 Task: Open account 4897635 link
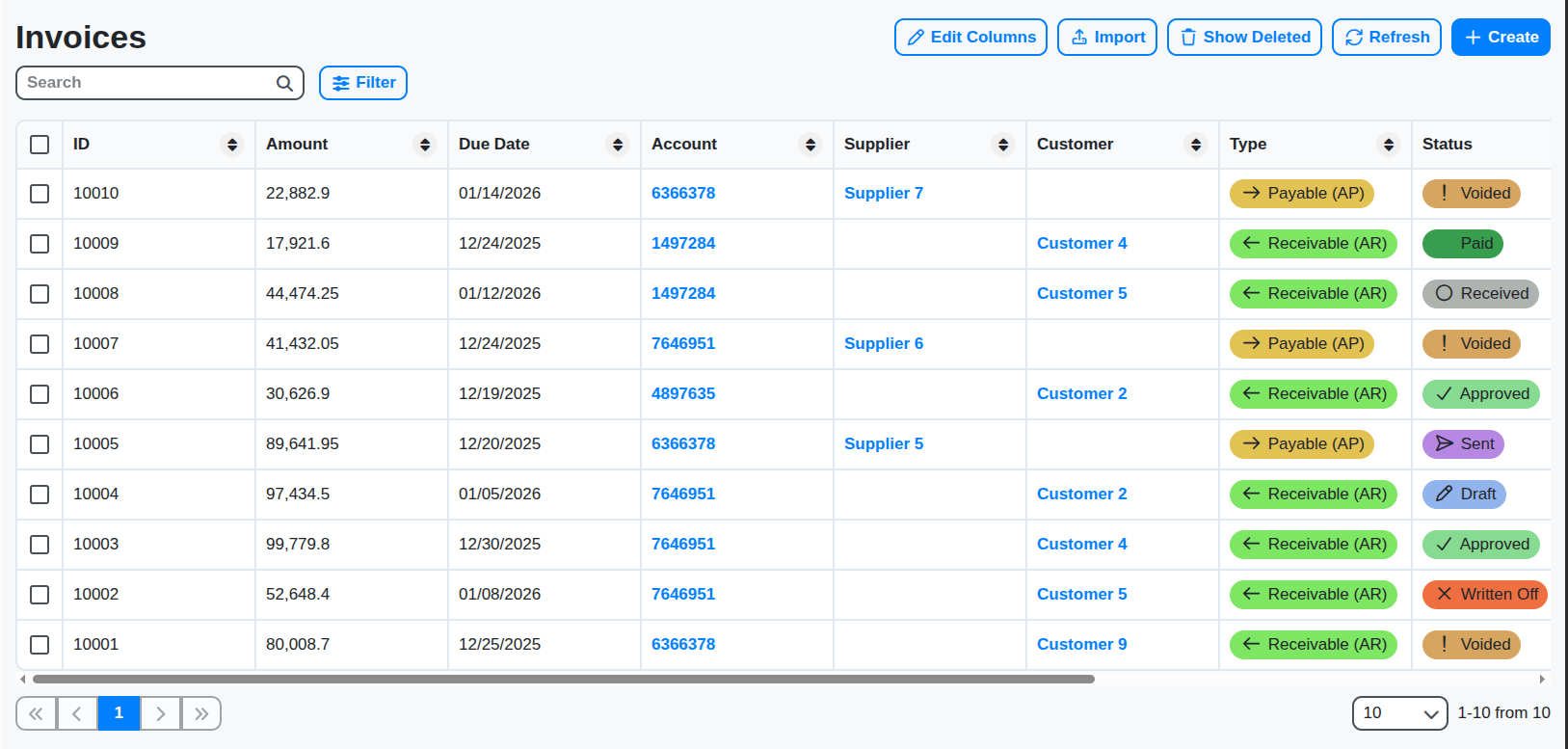[x=683, y=394]
